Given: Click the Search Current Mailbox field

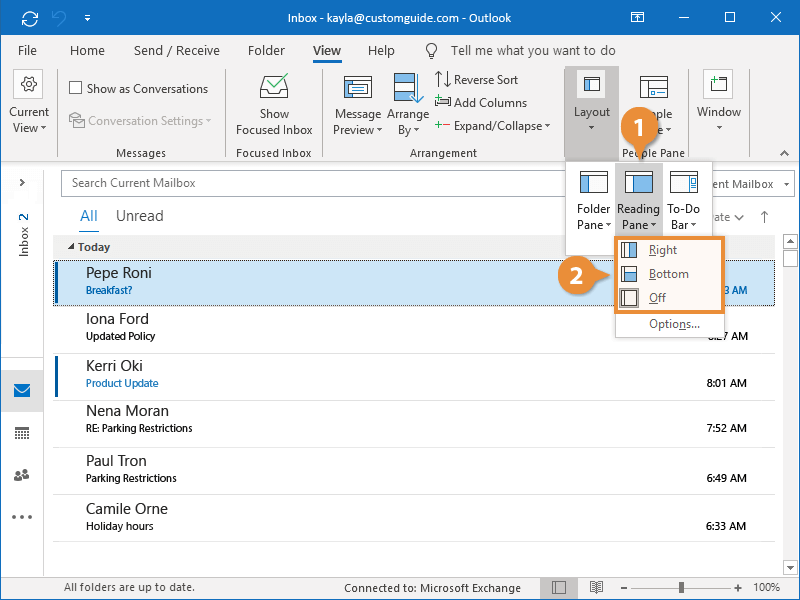Looking at the screenshot, I should 313,183.
